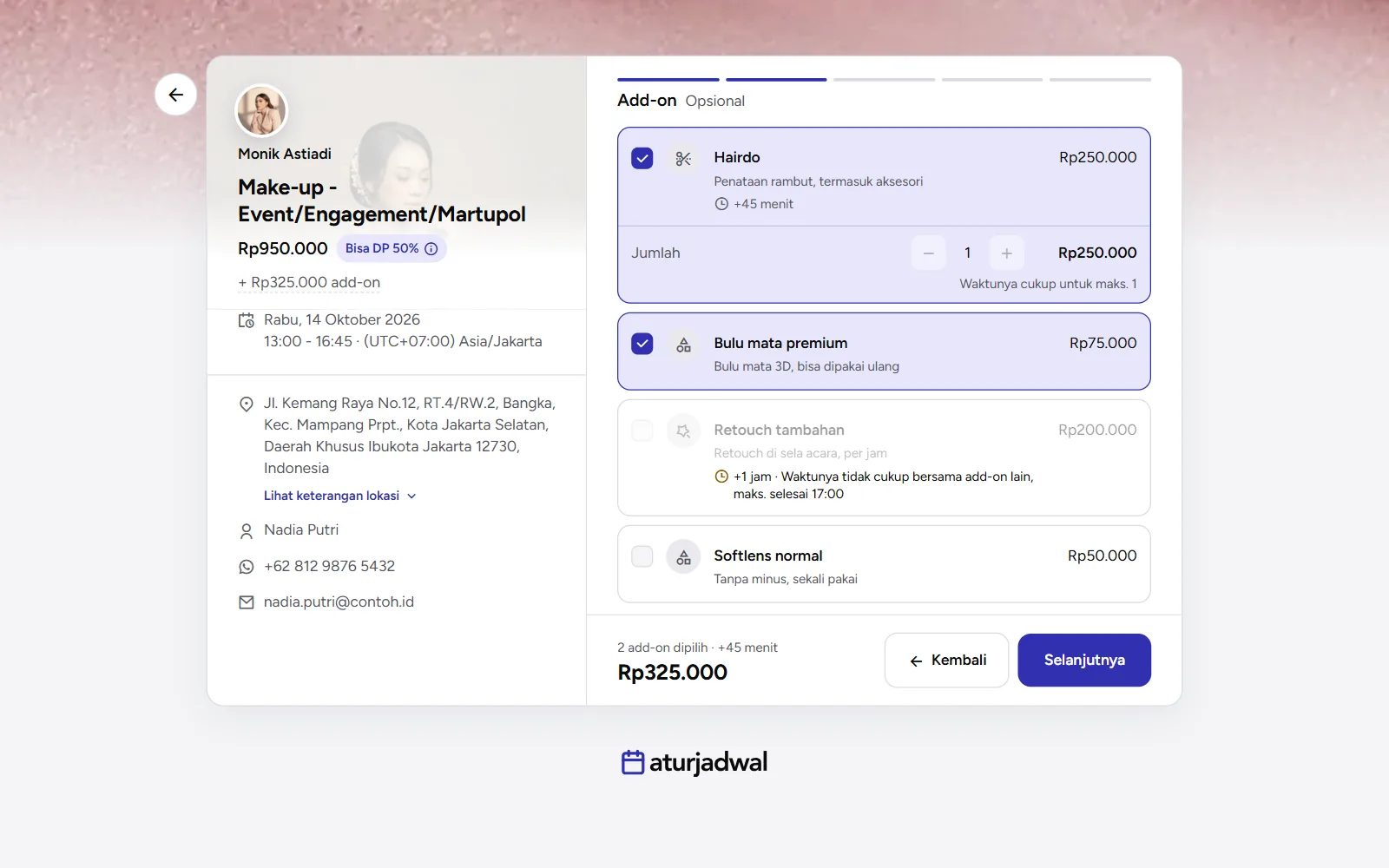1389x868 pixels.
Task: Go back with the Kembali button
Action: 946,661
